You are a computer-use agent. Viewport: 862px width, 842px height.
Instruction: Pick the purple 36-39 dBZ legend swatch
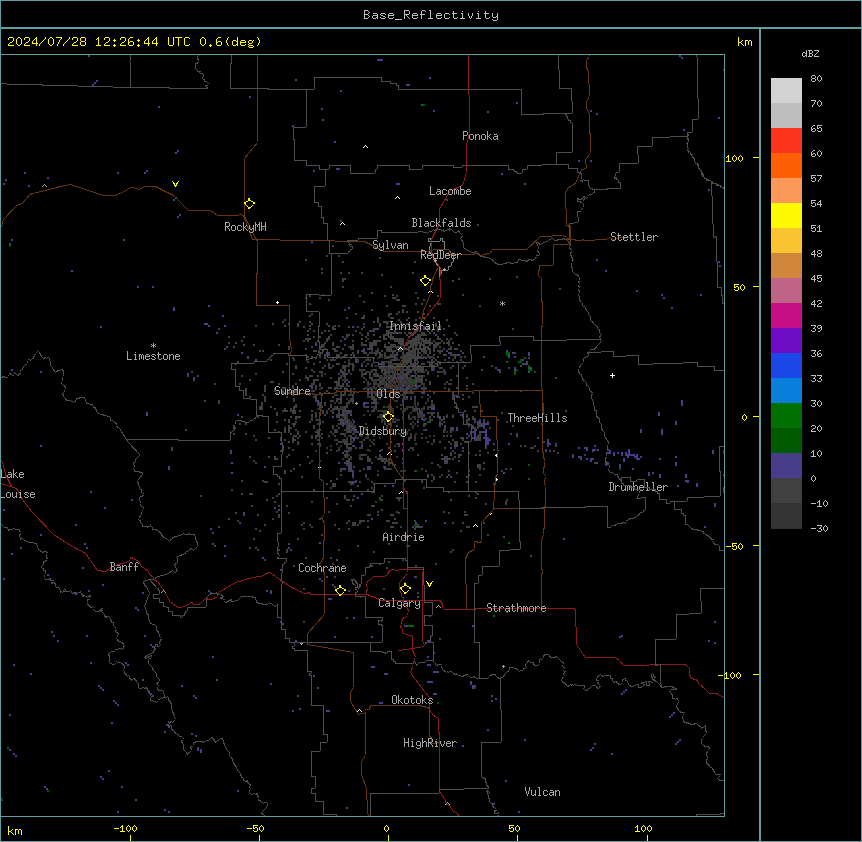click(x=786, y=341)
